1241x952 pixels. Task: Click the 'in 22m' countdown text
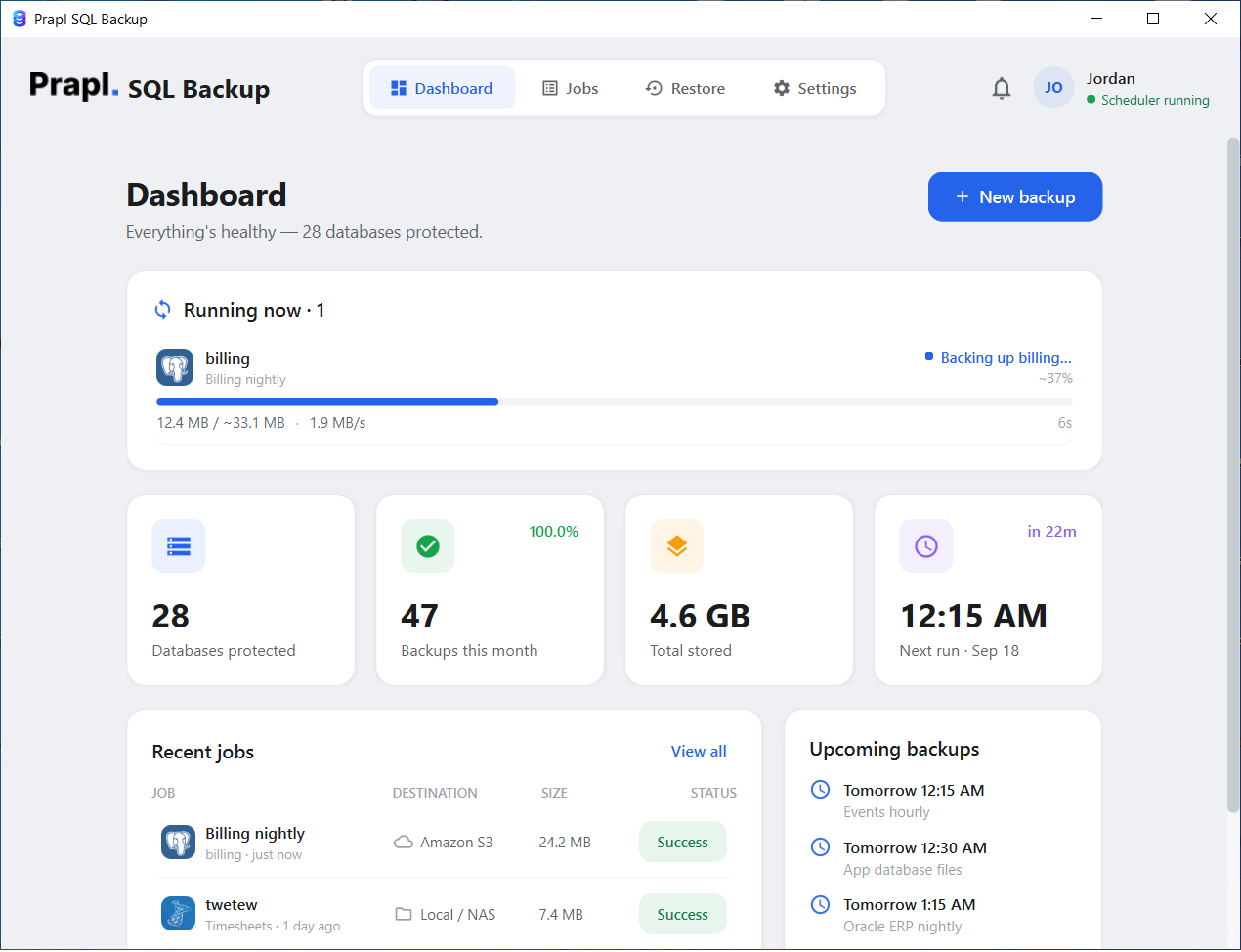pyautogui.click(x=1051, y=532)
